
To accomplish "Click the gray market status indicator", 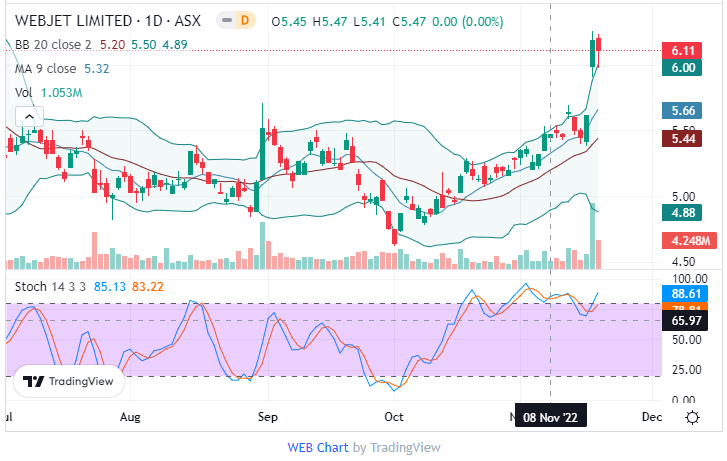I will pos(225,21).
